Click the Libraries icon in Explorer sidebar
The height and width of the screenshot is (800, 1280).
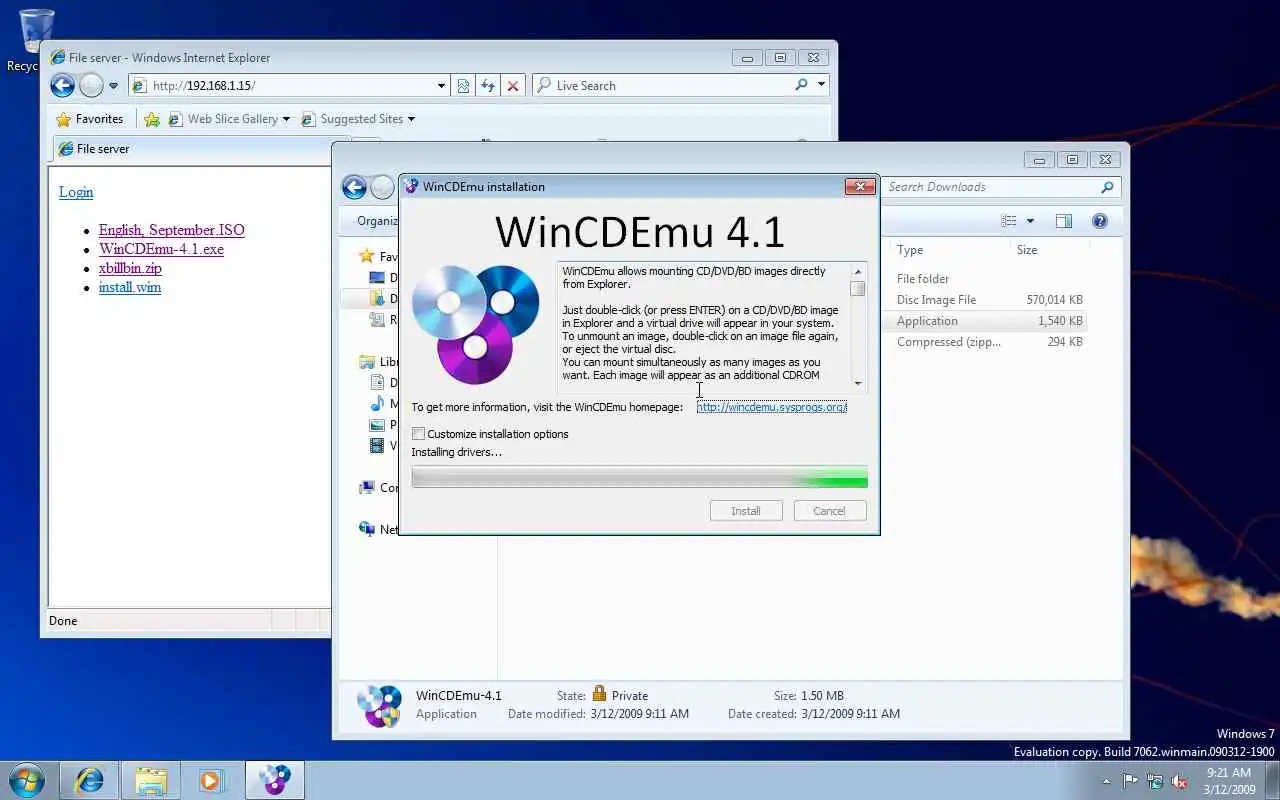click(367, 362)
